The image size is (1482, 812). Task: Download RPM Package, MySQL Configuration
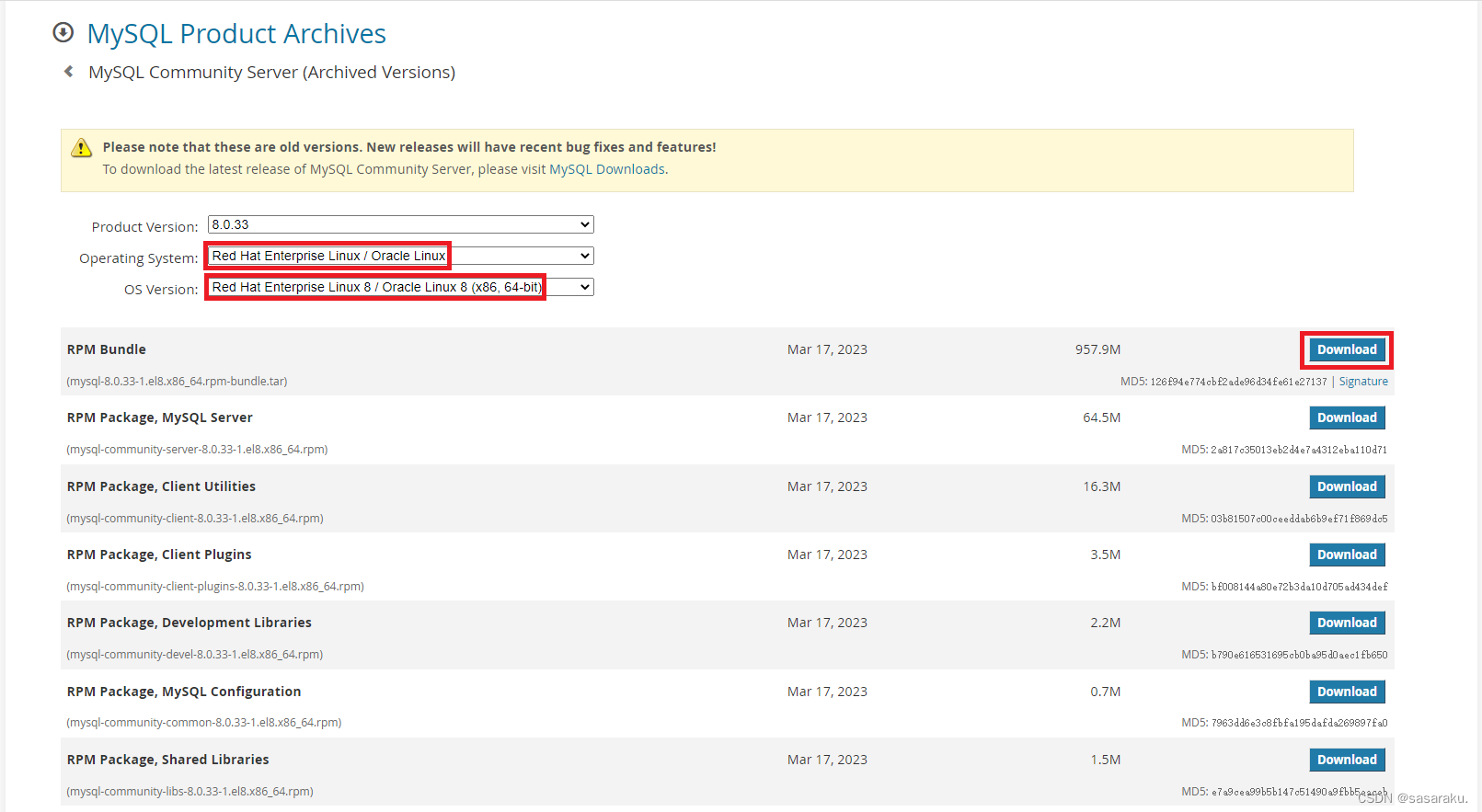[x=1347, y=692]
